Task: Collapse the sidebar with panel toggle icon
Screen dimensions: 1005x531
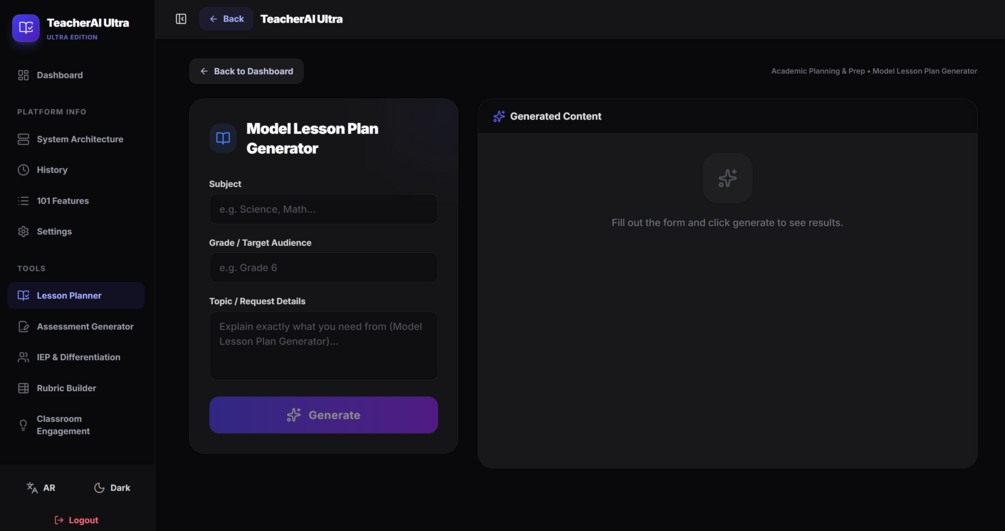Action: 181,19
